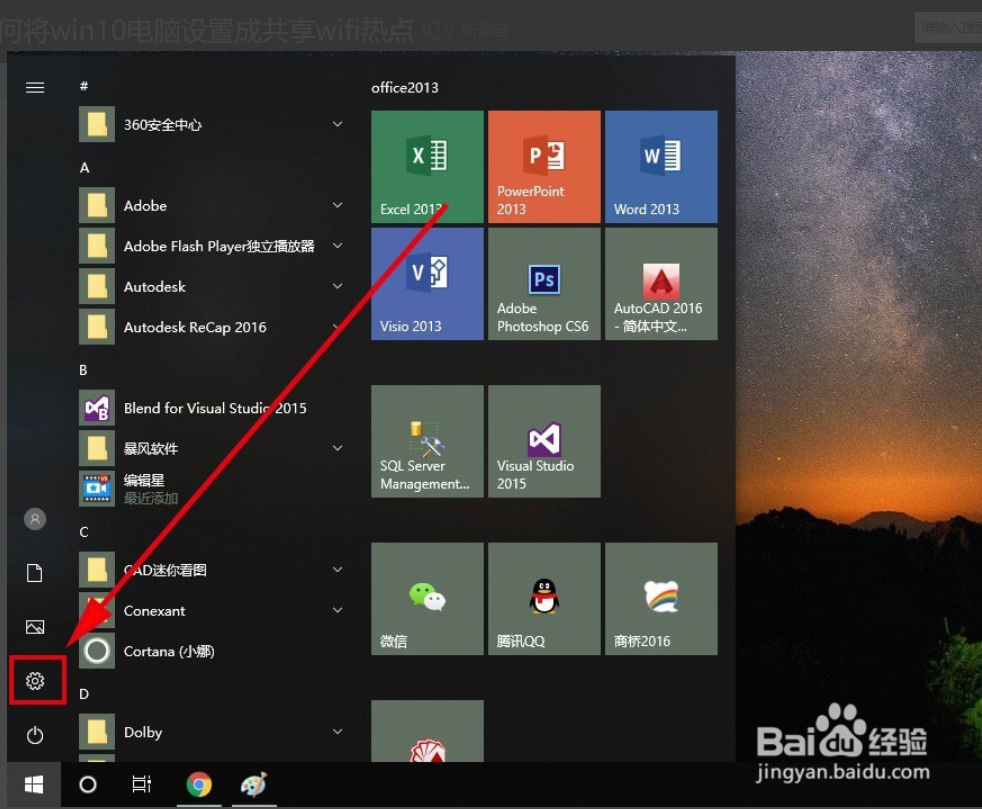The height and width of the screenshot is (809, 982).
Task: Open SQL Server Management tile
Action: [427, 441]
